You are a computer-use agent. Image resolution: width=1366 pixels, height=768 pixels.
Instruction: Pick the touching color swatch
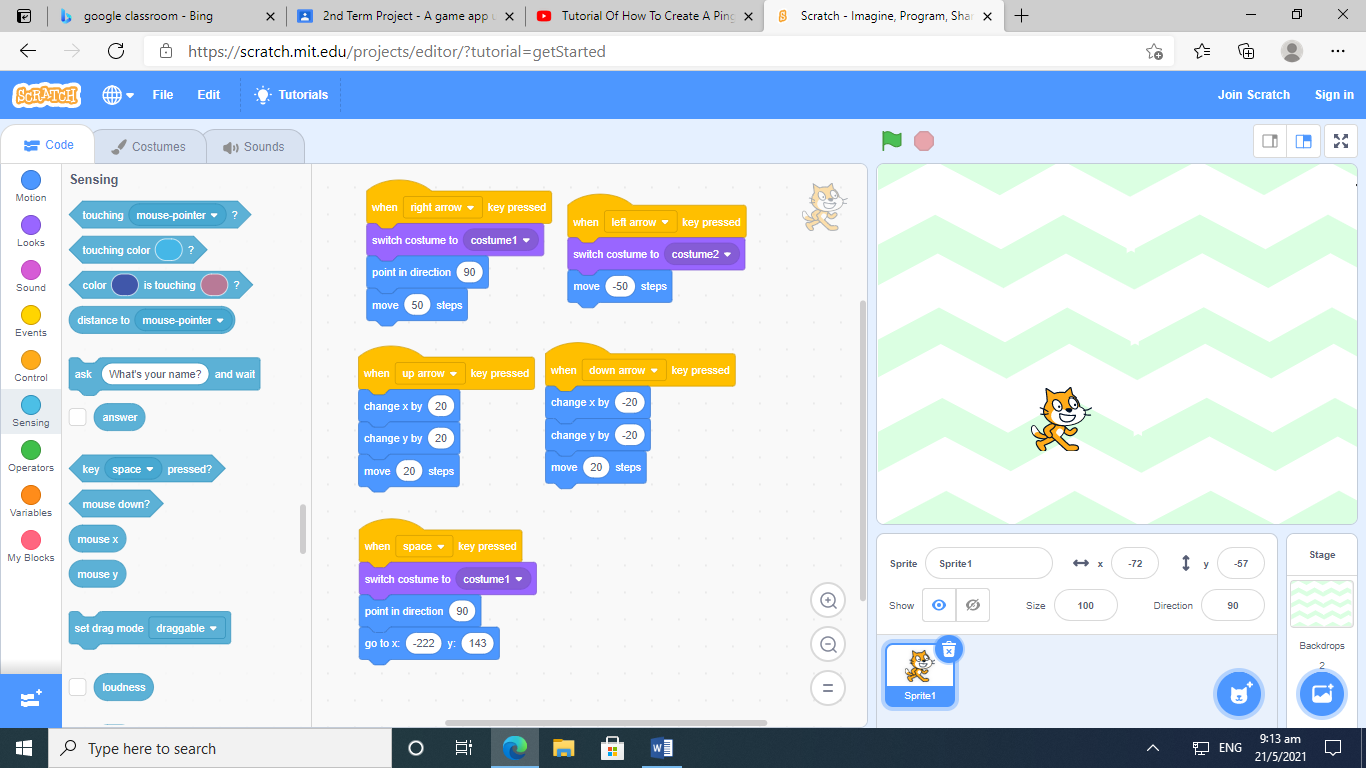168,251
